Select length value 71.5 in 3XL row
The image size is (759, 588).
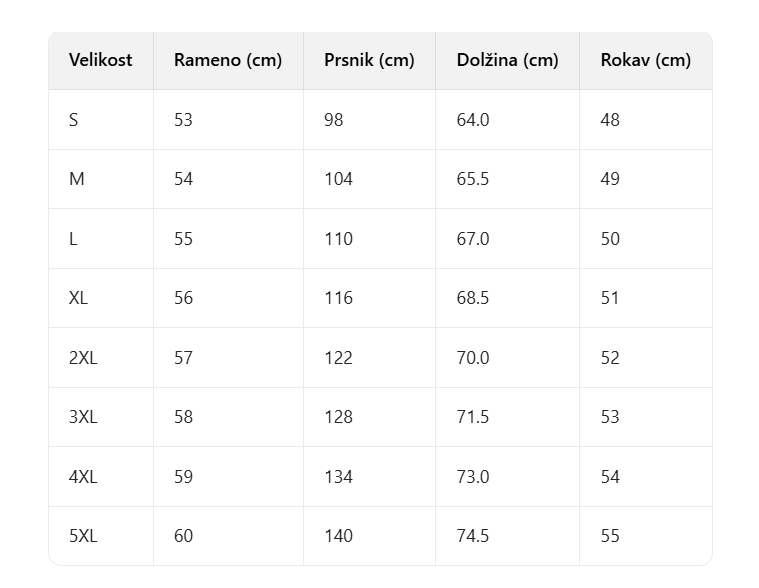tap(473, 417)
